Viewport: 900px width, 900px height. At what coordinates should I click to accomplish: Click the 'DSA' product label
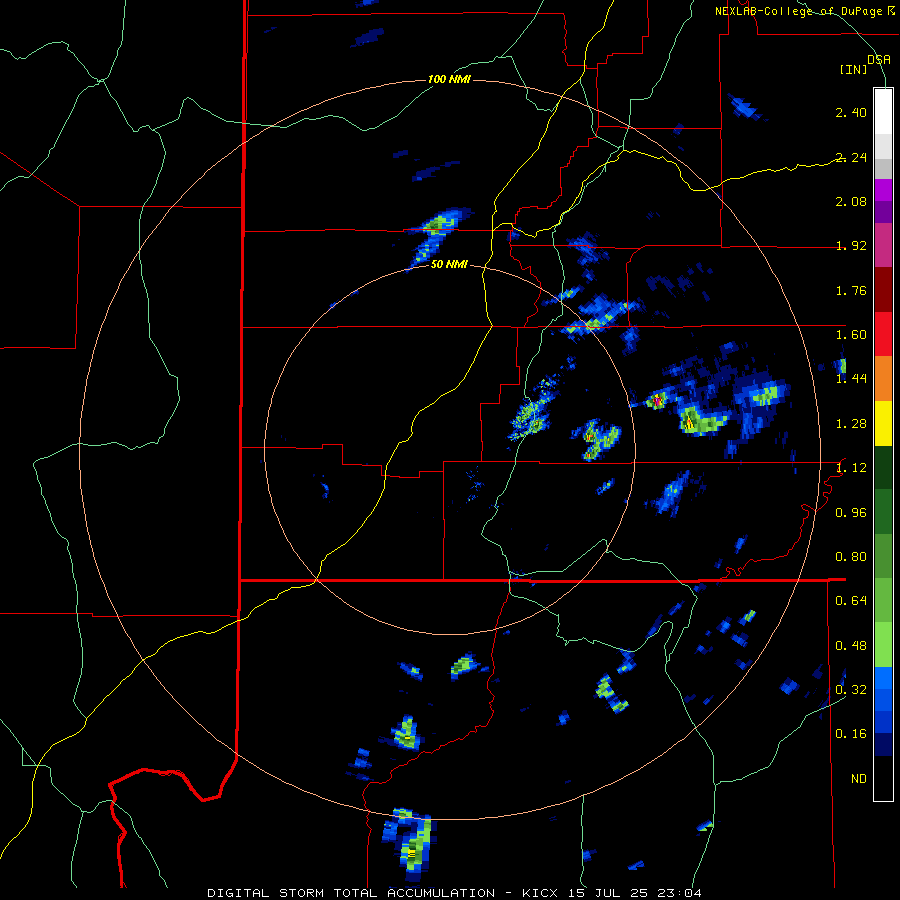(879, 60)
